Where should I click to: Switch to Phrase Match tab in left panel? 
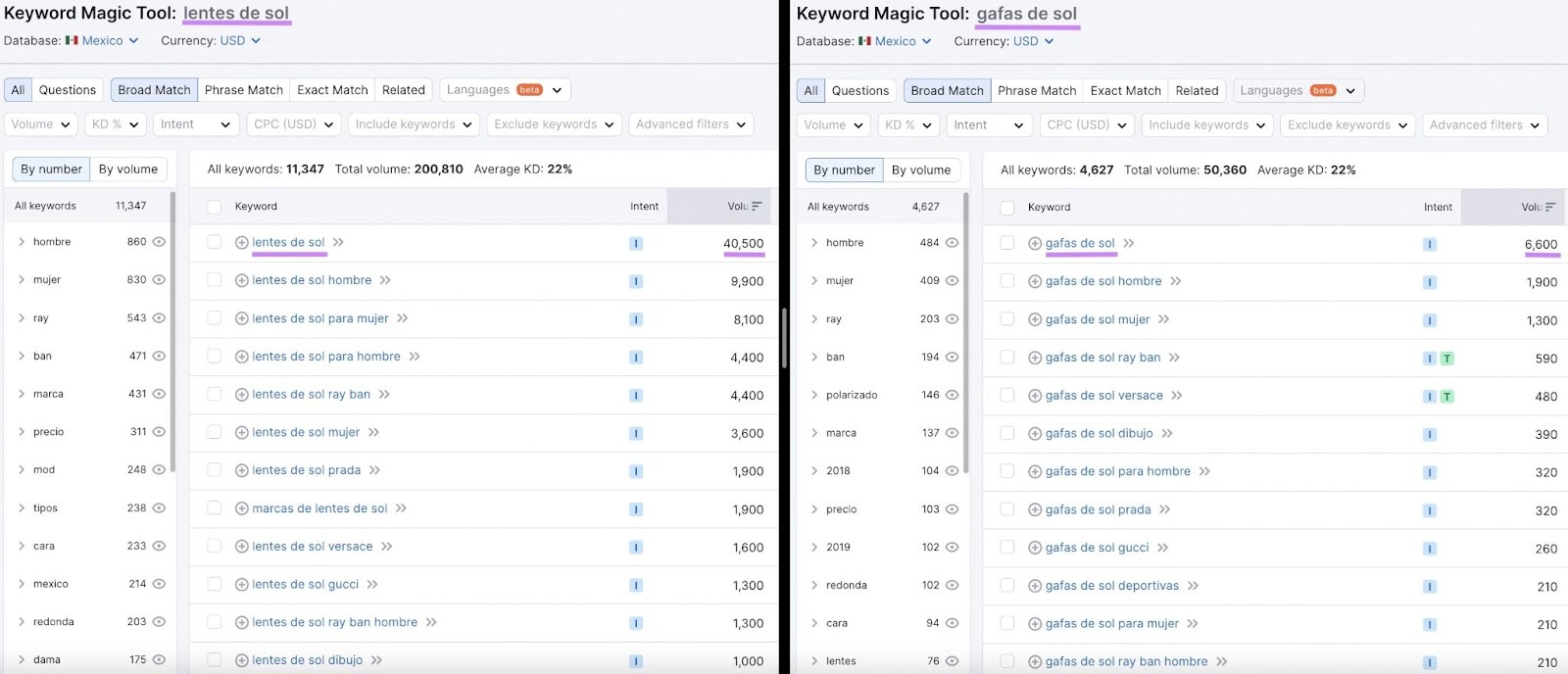coord(243,90)
